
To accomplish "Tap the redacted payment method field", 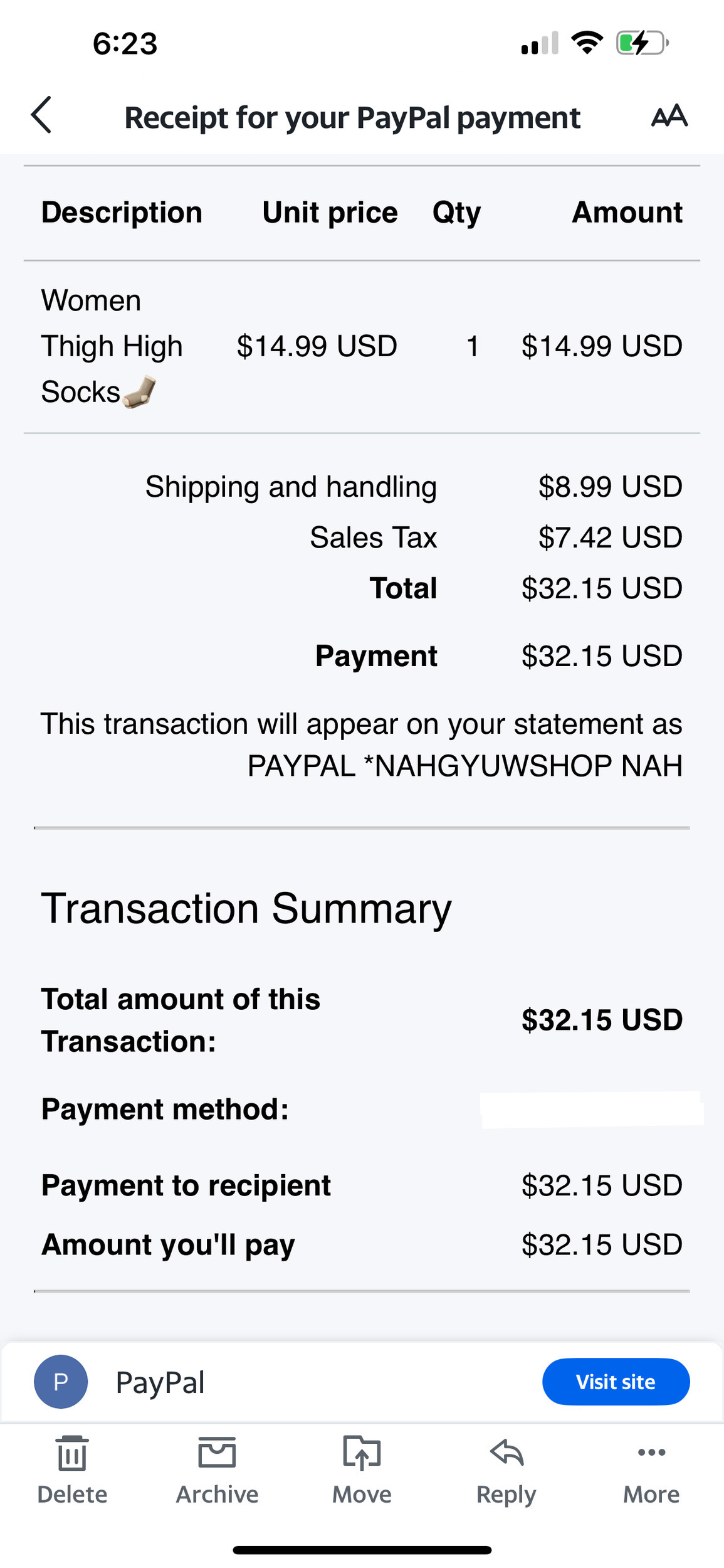I will (x=591, y=1110).
